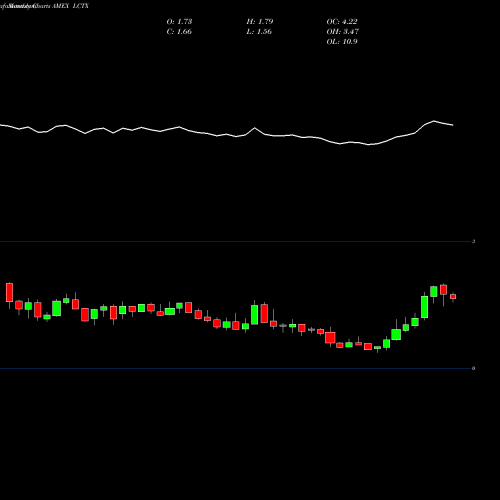Click the high price value 'H: 1.79'
The height and width of the screenshot is (500, 500).
coord(260,22)
